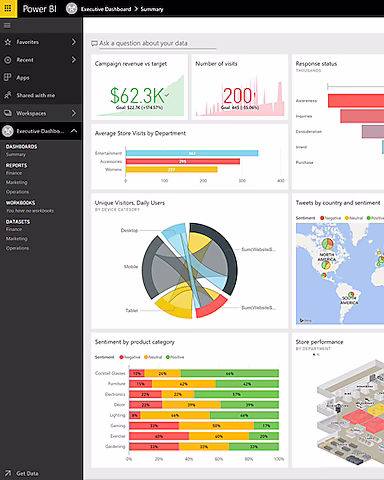Click the Entertainment bar in store visits chart
This screenshot has height=480, width=384.
point(192,153)
